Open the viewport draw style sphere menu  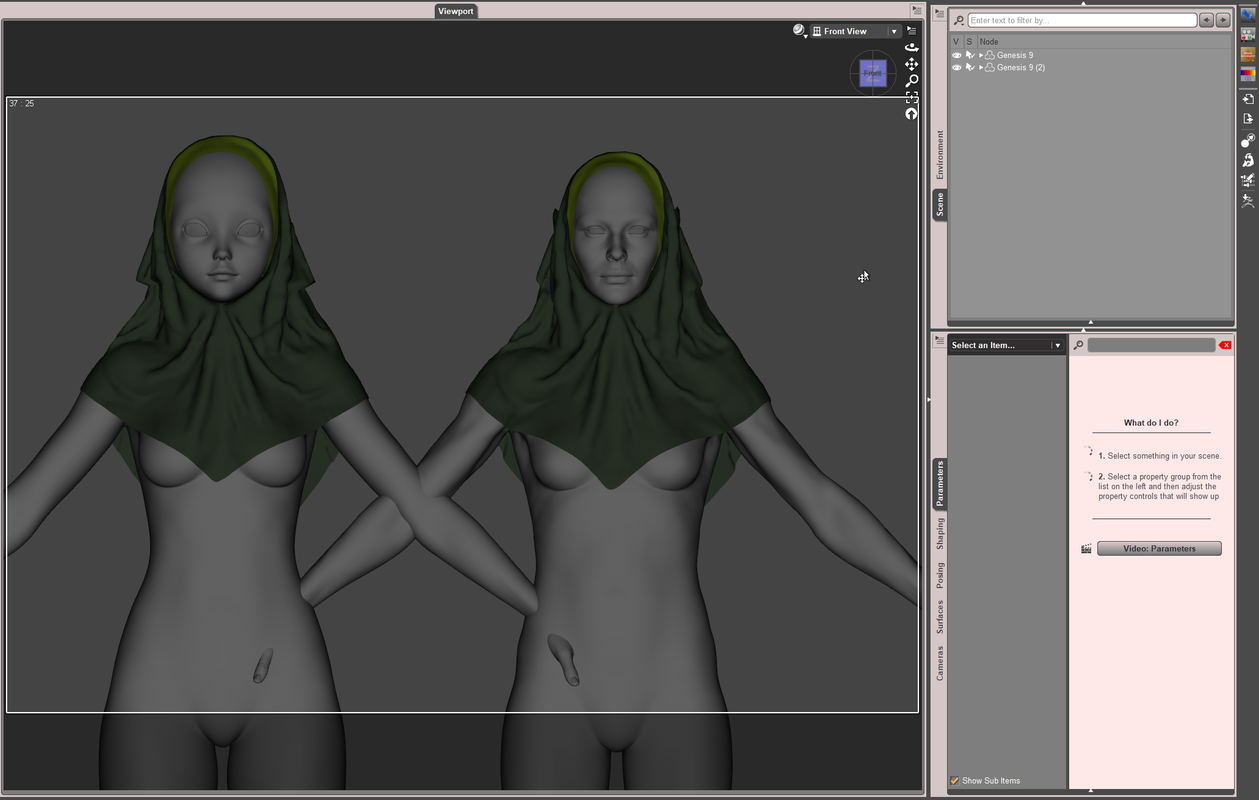coord(799,31)
